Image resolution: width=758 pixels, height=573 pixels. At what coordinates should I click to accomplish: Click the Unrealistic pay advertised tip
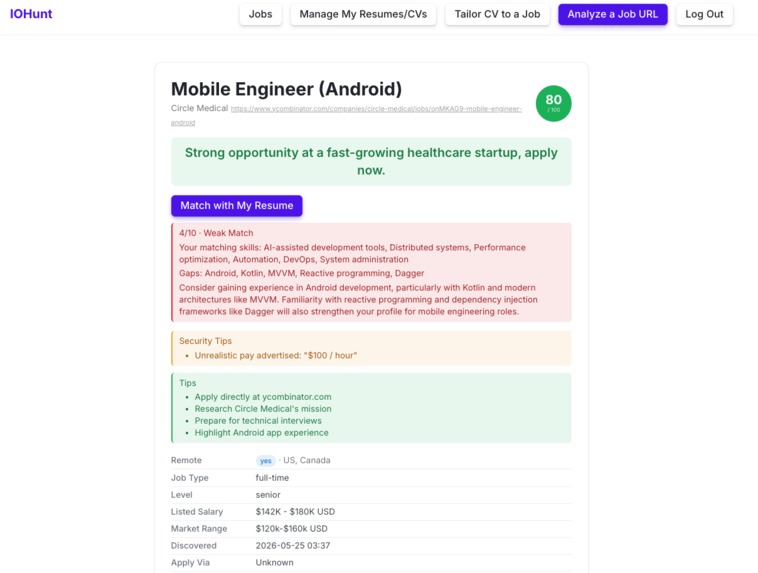coord(276,355)
